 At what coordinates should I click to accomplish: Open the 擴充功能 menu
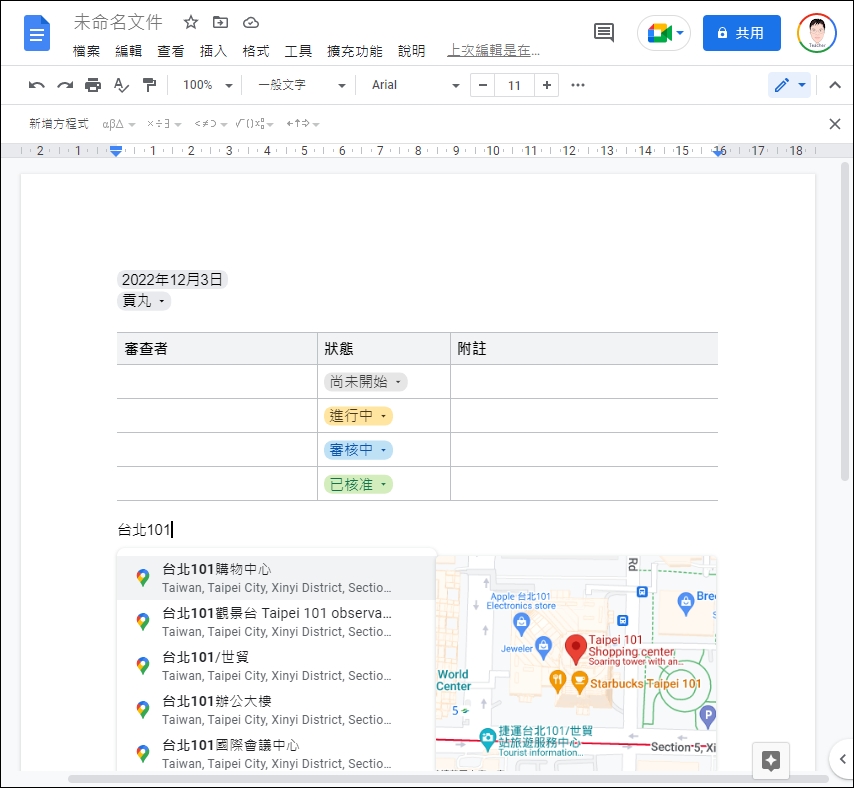tap(354, 51)
